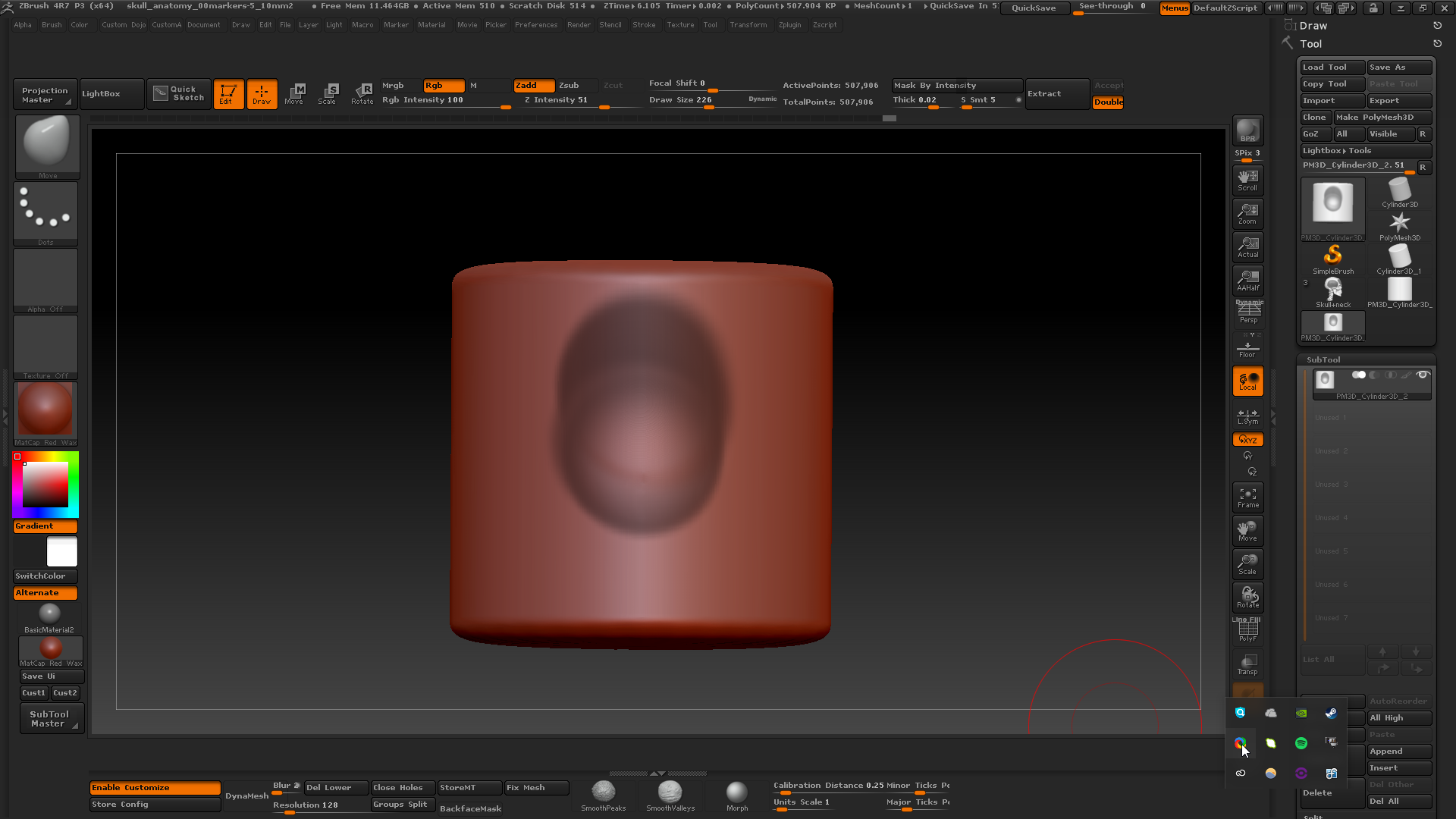Toggle subtool visibility eye for PM3D_Cylinder3D_2

1423,375
